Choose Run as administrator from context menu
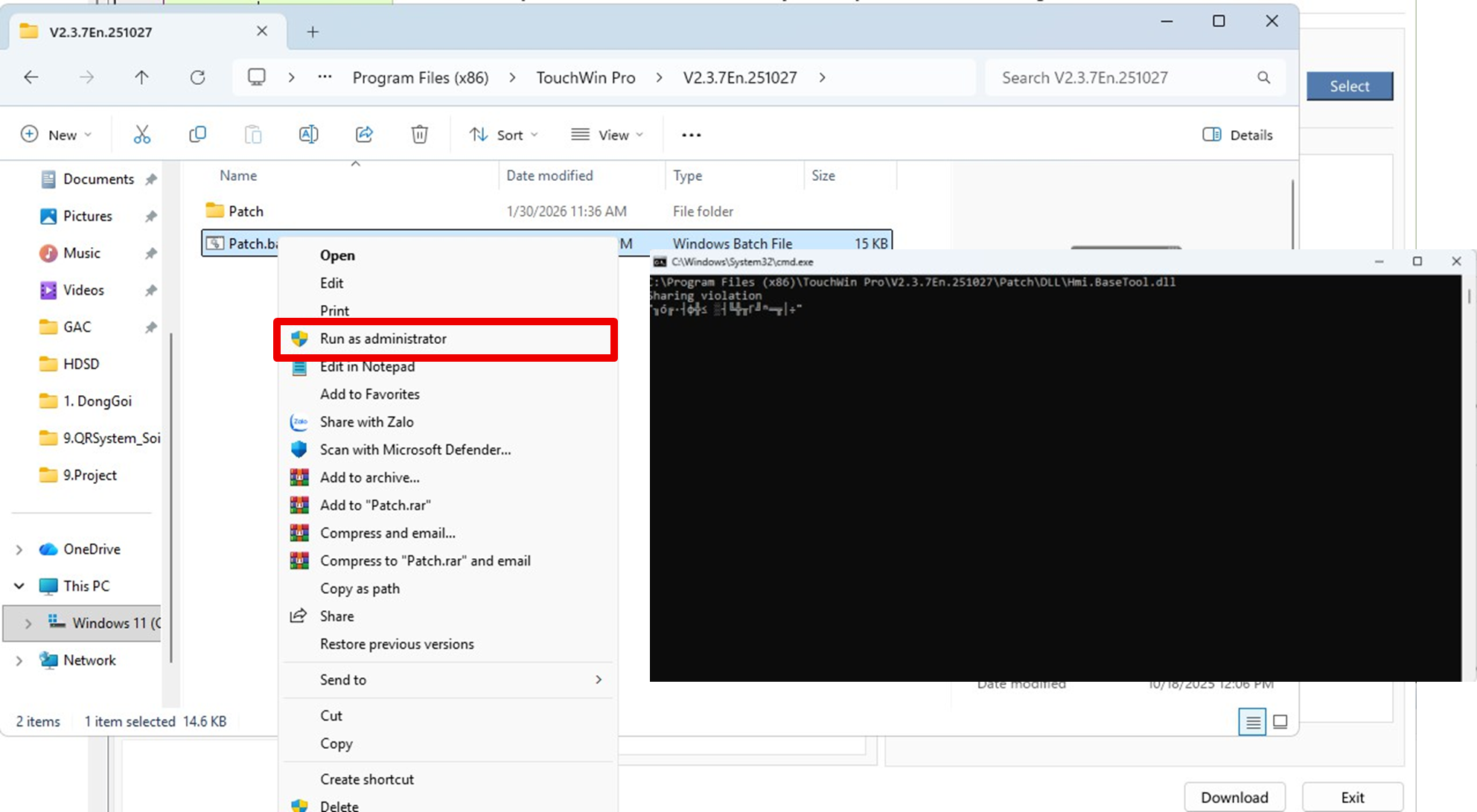This screenshot has width=1477, height=812. coord(383,339)
